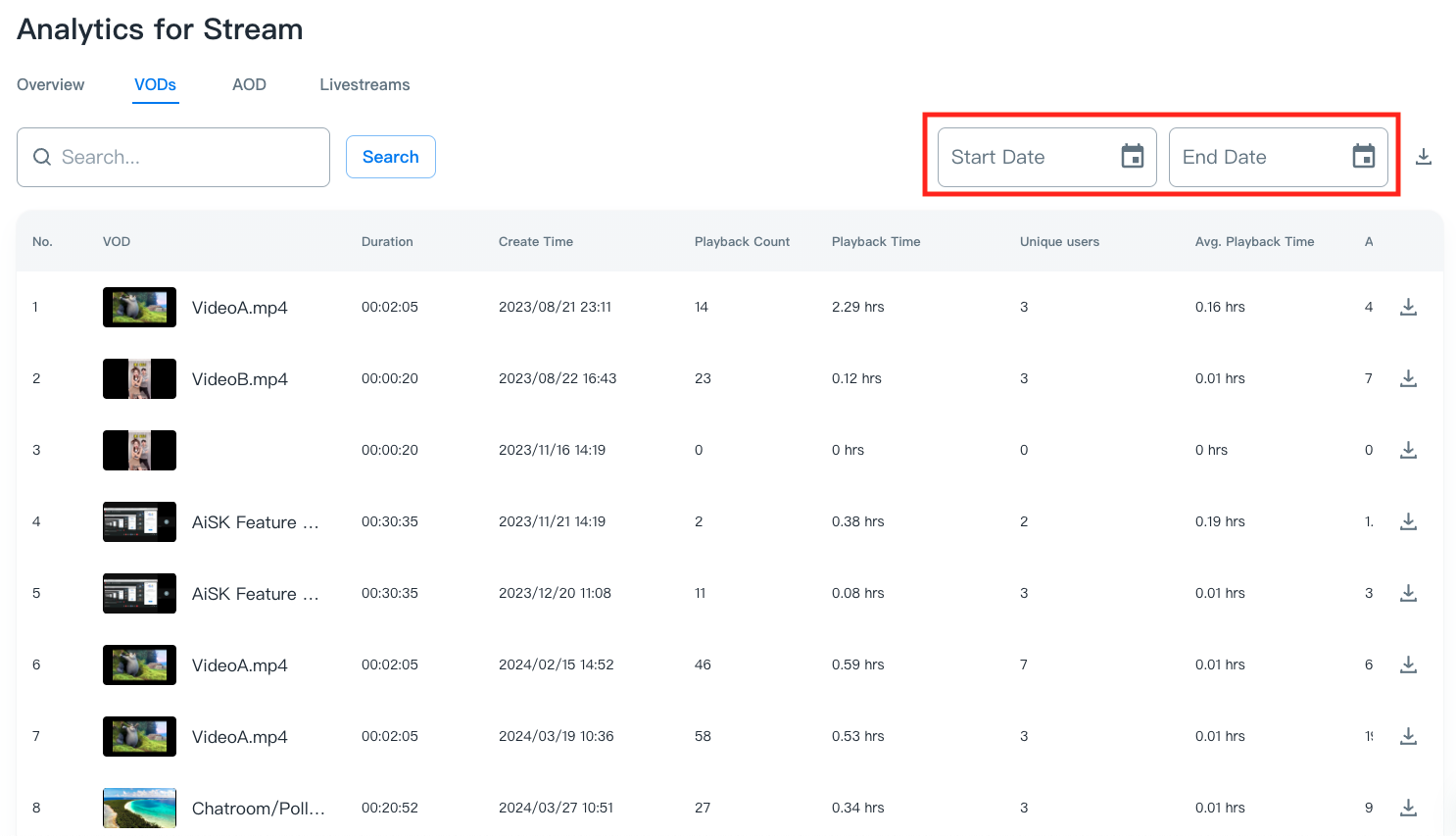This screenshot has width=1456, height=836.
Task: Switch to the AOD tab
Action: [249, 85]
